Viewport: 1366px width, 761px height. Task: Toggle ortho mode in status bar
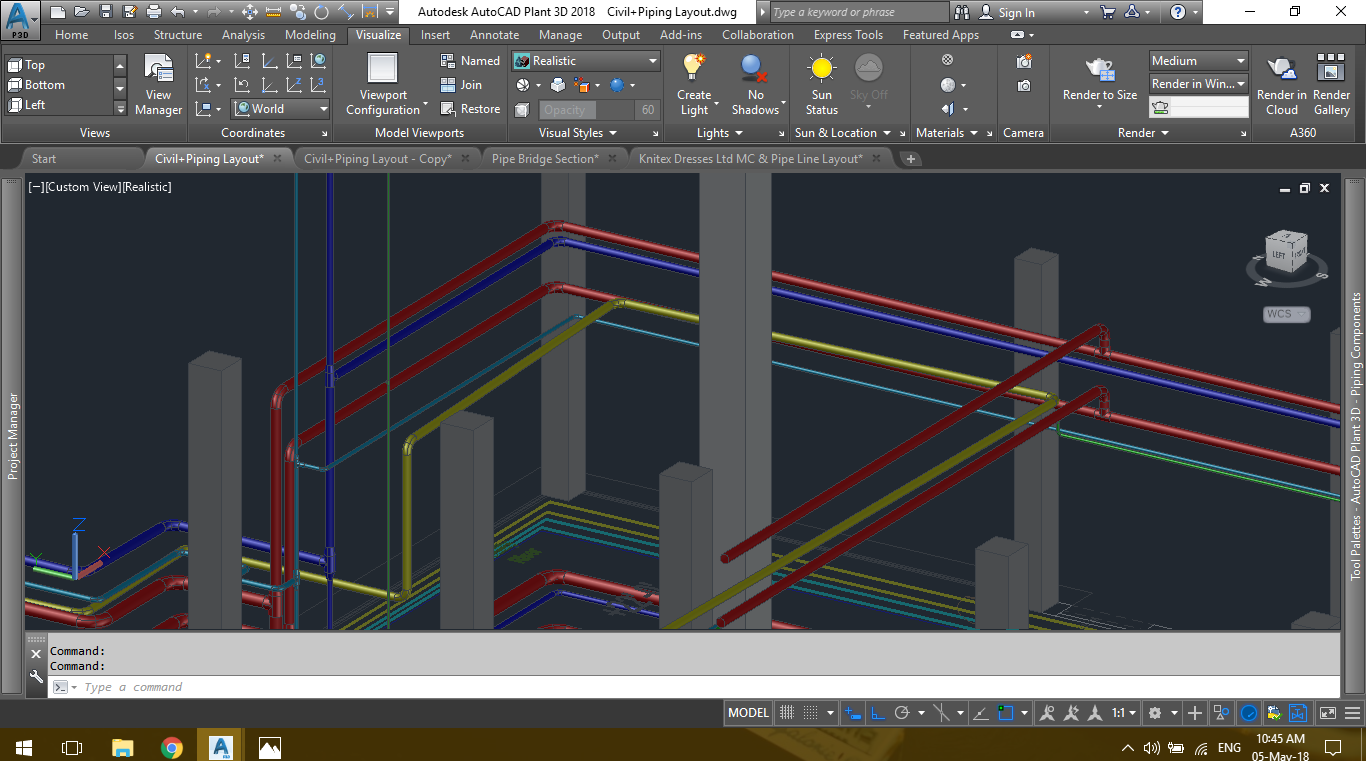coord(879,712)
